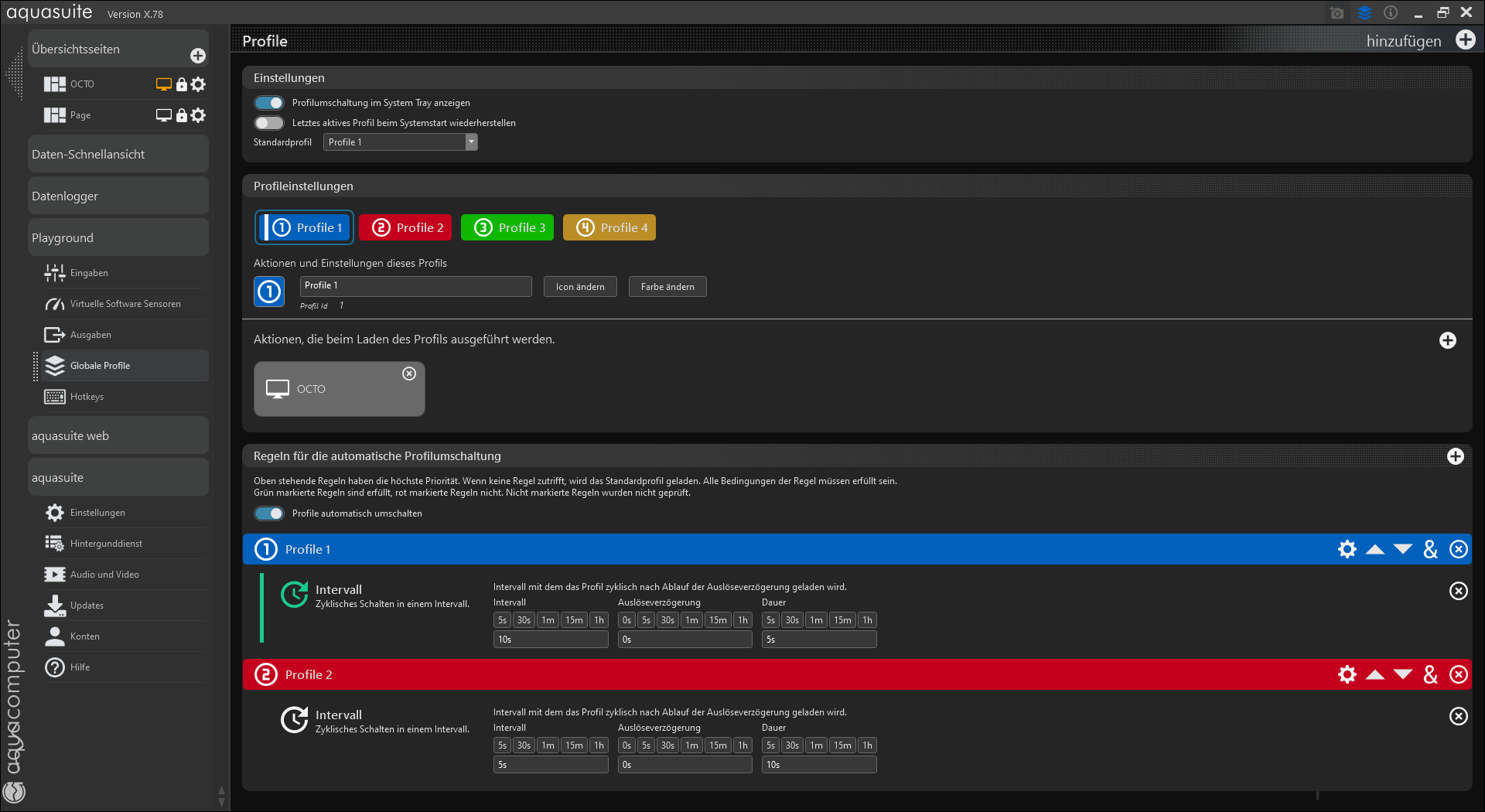Add a new overview page with plus icon
The image size is (1485, 812).
coord(198,56)
